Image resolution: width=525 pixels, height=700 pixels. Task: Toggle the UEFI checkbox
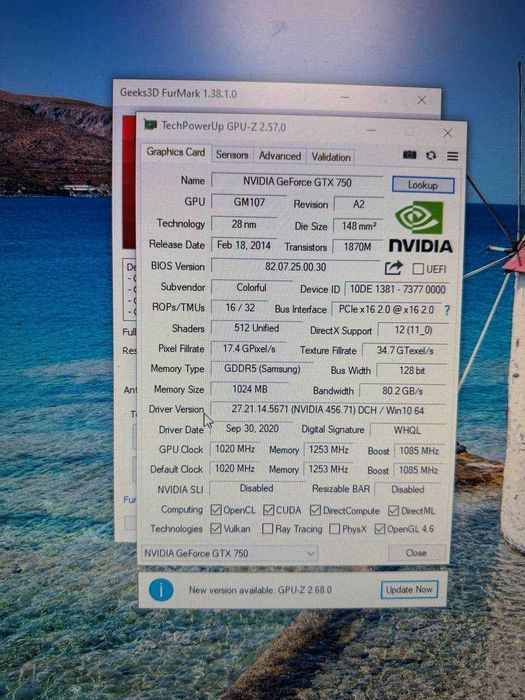(418, 269)
